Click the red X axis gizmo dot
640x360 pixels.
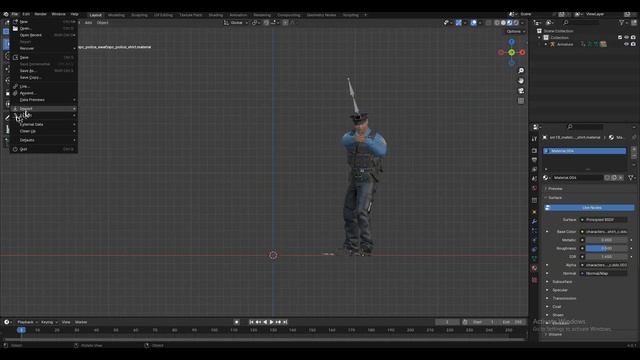(522, 52)
